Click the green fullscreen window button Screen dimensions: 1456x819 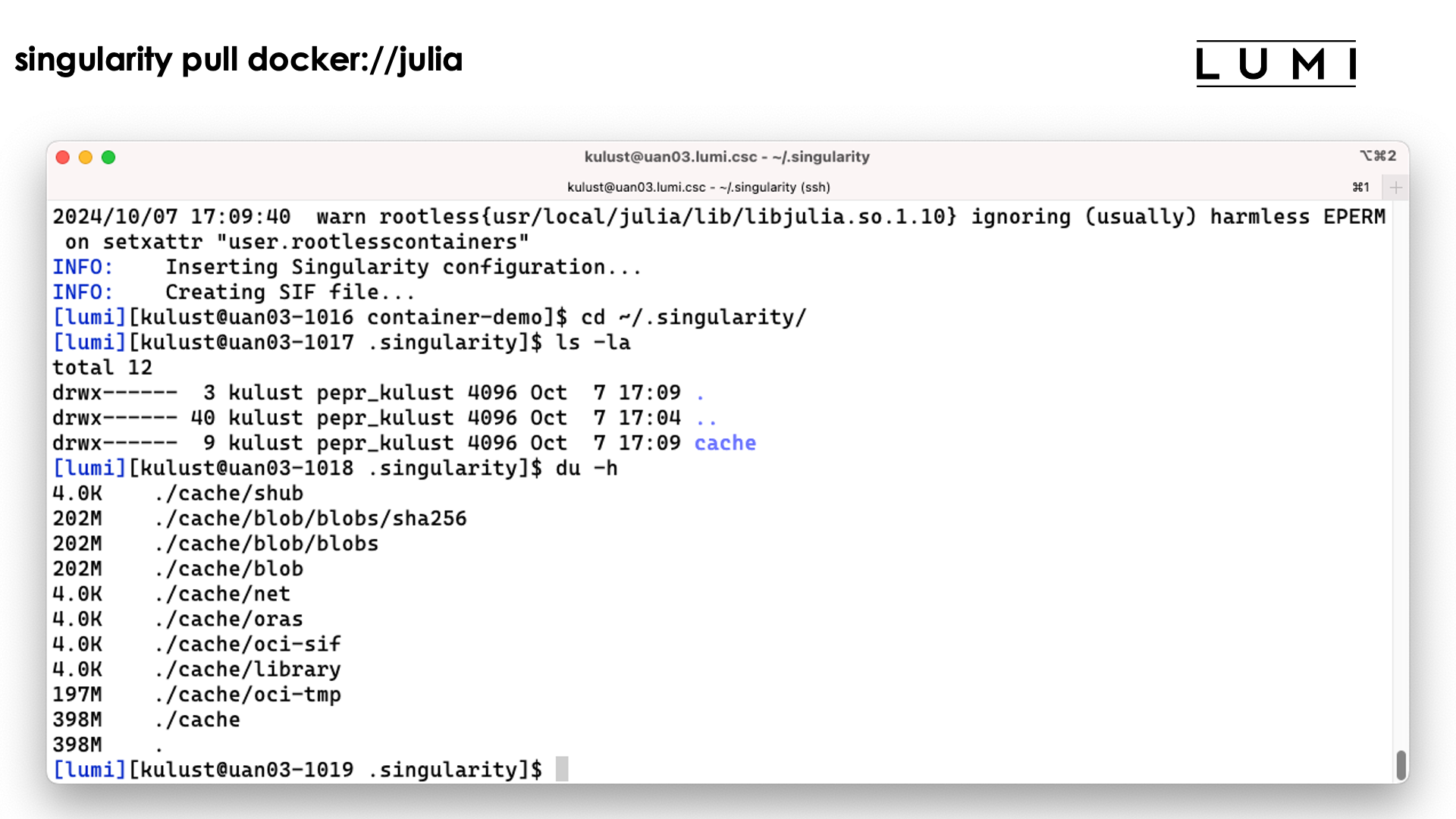108,157
